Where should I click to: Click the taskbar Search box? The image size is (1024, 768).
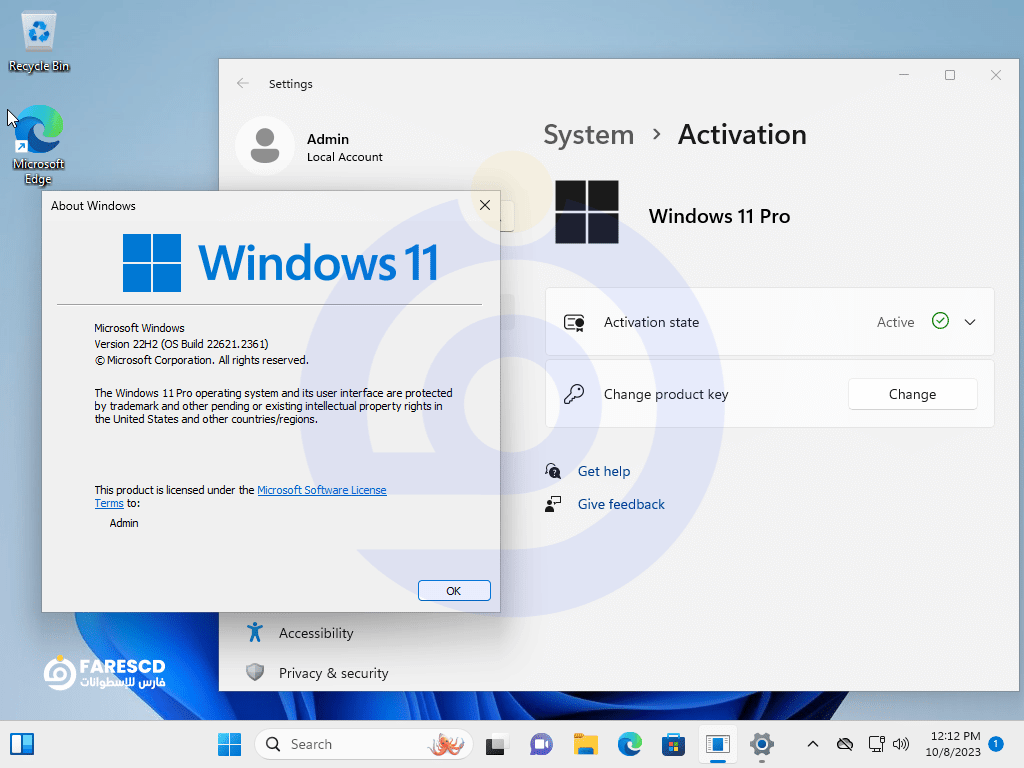363,744
